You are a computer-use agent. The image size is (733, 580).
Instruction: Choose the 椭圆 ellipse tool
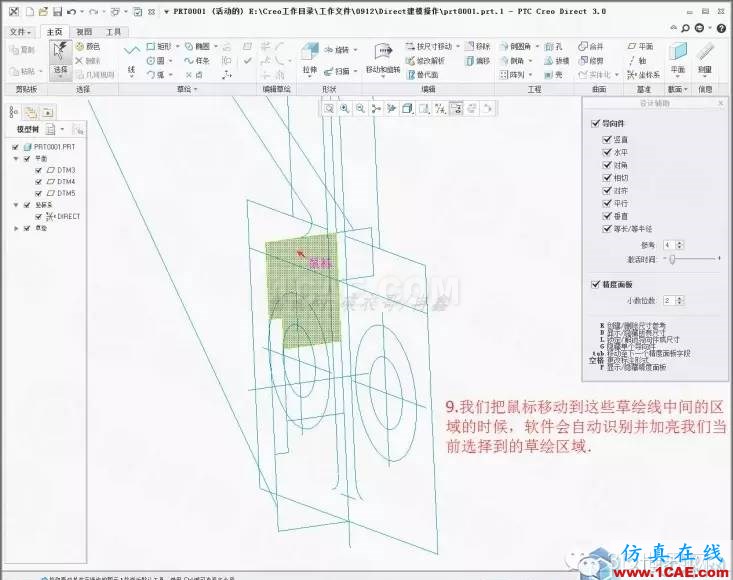[198, 47]
